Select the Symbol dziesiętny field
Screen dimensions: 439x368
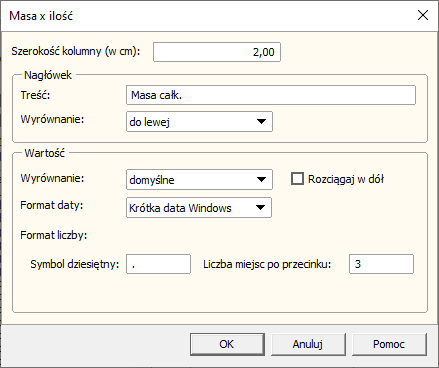tap(158, 264)
